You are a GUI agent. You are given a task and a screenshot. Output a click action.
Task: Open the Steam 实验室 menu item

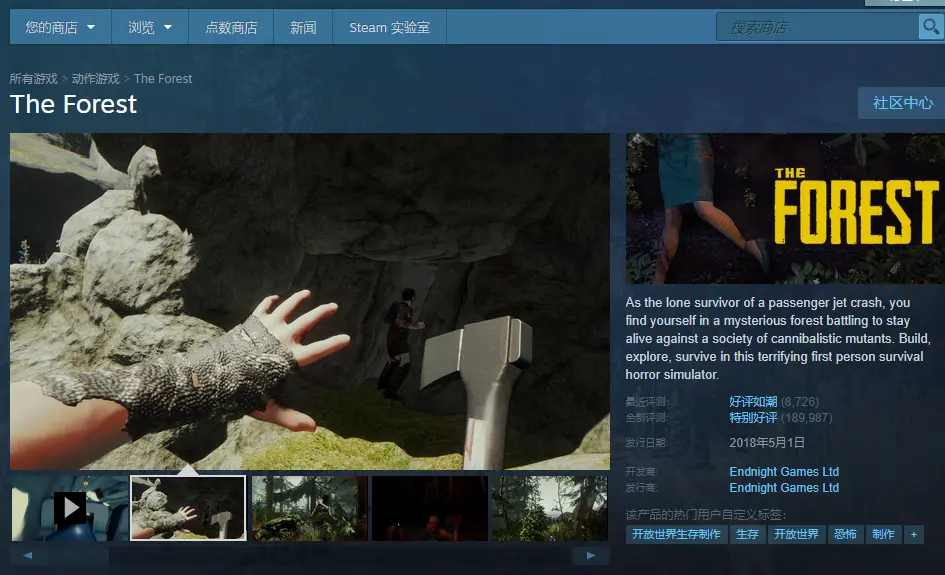(x=389, y=27)
